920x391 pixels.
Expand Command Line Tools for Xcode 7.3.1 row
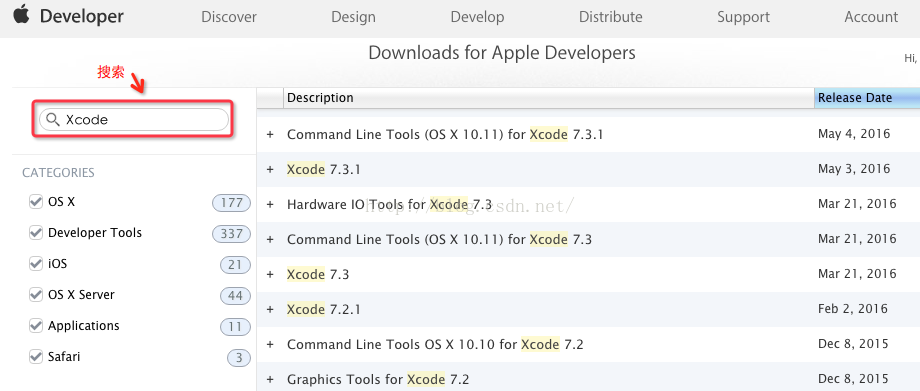tap(270, 134)
